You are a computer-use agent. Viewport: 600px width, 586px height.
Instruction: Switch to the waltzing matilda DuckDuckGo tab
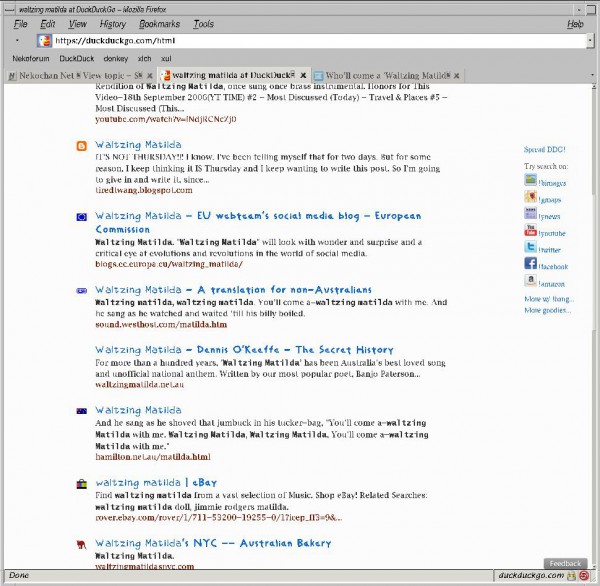[233, 75]
